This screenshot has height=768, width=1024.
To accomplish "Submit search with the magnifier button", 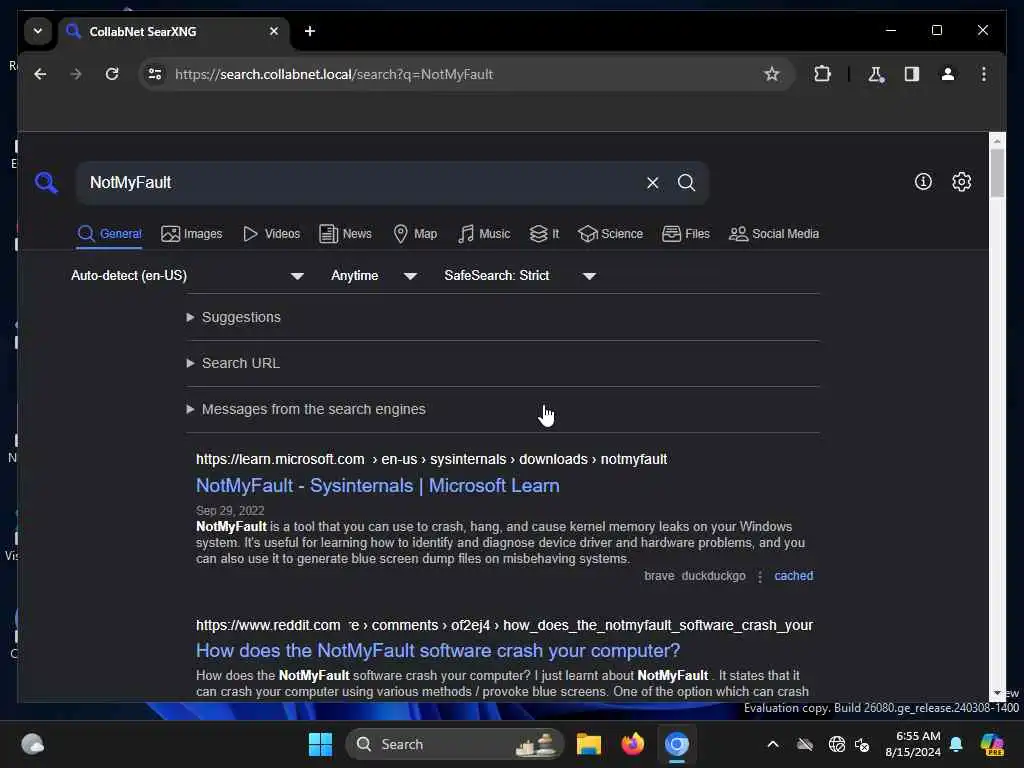I will (x=686, y=183).
